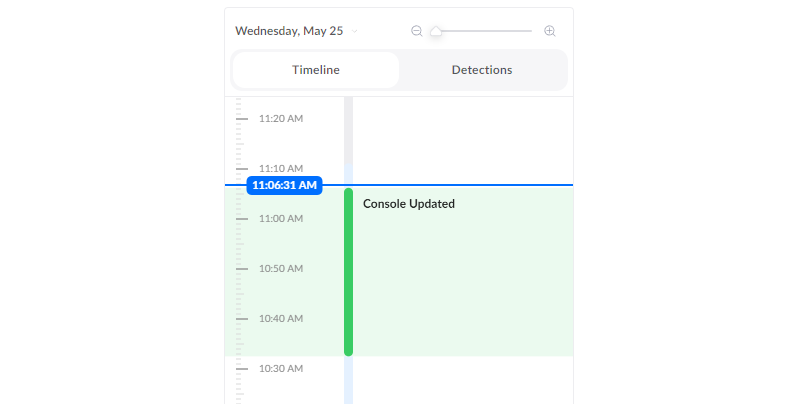Click the zoom slider track right end
The image size is (800, 404).
pyautogui.click(x=530, y=31)
